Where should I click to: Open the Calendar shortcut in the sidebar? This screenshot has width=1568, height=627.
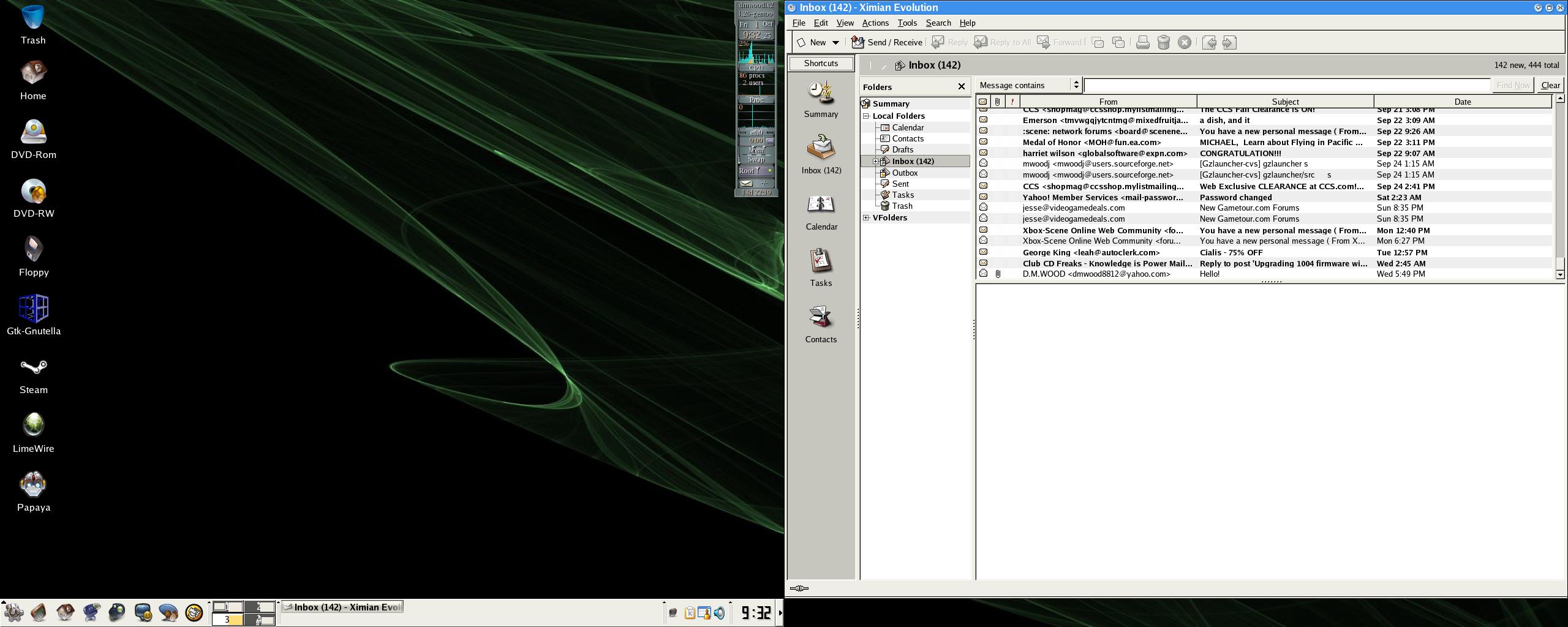coord(821,211)
